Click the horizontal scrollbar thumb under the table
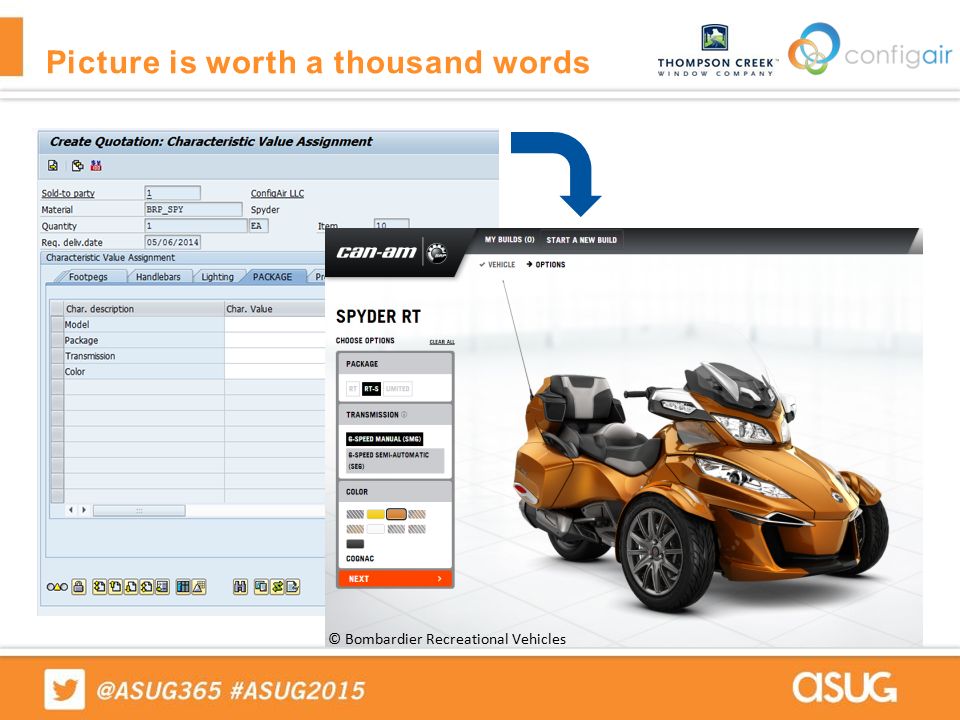Screen dimensions: 960x720 [x=139, y=510]
